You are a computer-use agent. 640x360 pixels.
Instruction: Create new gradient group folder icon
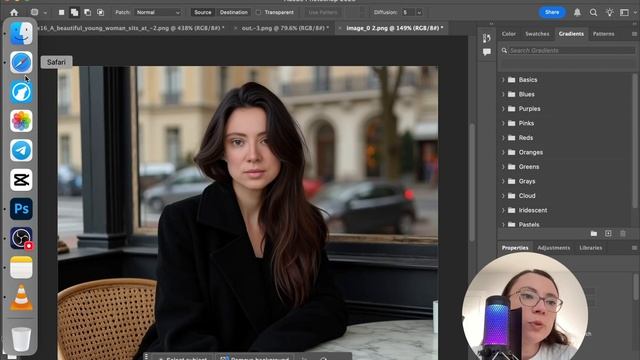click(594, 233)
